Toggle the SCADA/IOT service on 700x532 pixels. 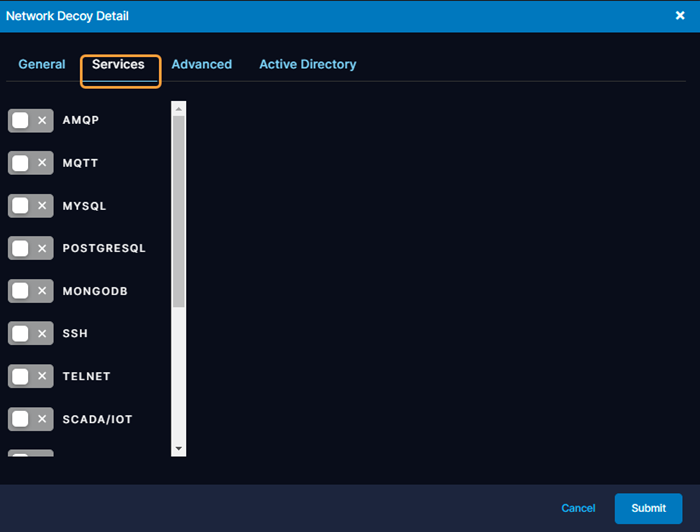click(x=30, y=419)
